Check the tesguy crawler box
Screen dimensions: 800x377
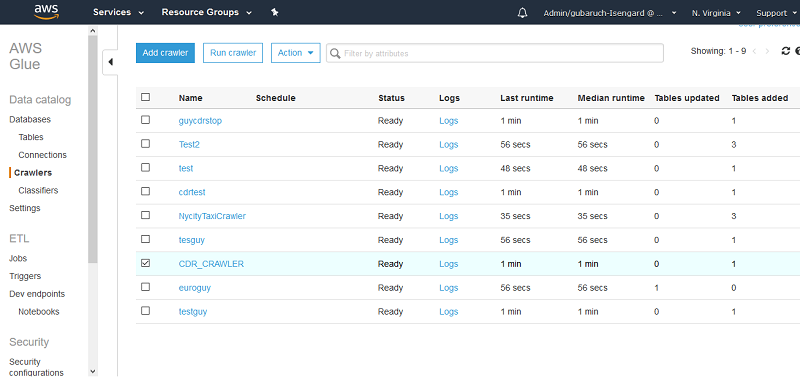145,239
